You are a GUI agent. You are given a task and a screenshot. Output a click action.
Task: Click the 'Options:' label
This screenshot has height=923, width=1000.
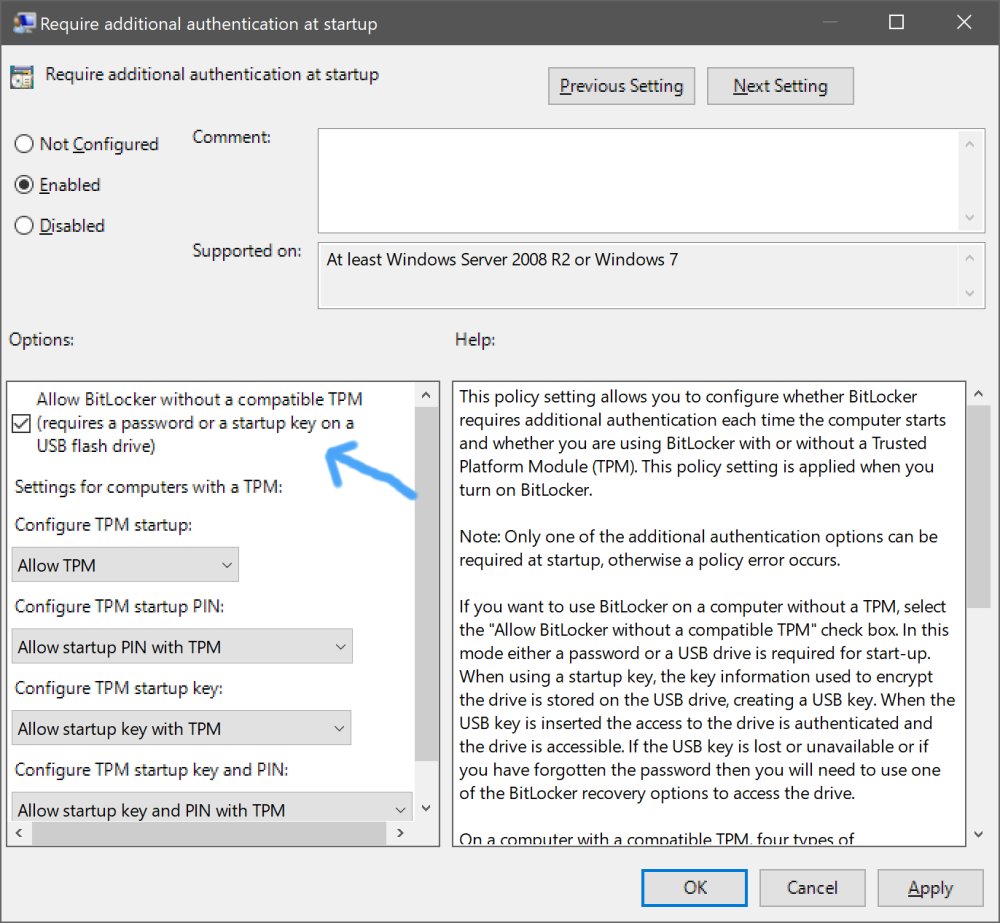click(41, 339)
